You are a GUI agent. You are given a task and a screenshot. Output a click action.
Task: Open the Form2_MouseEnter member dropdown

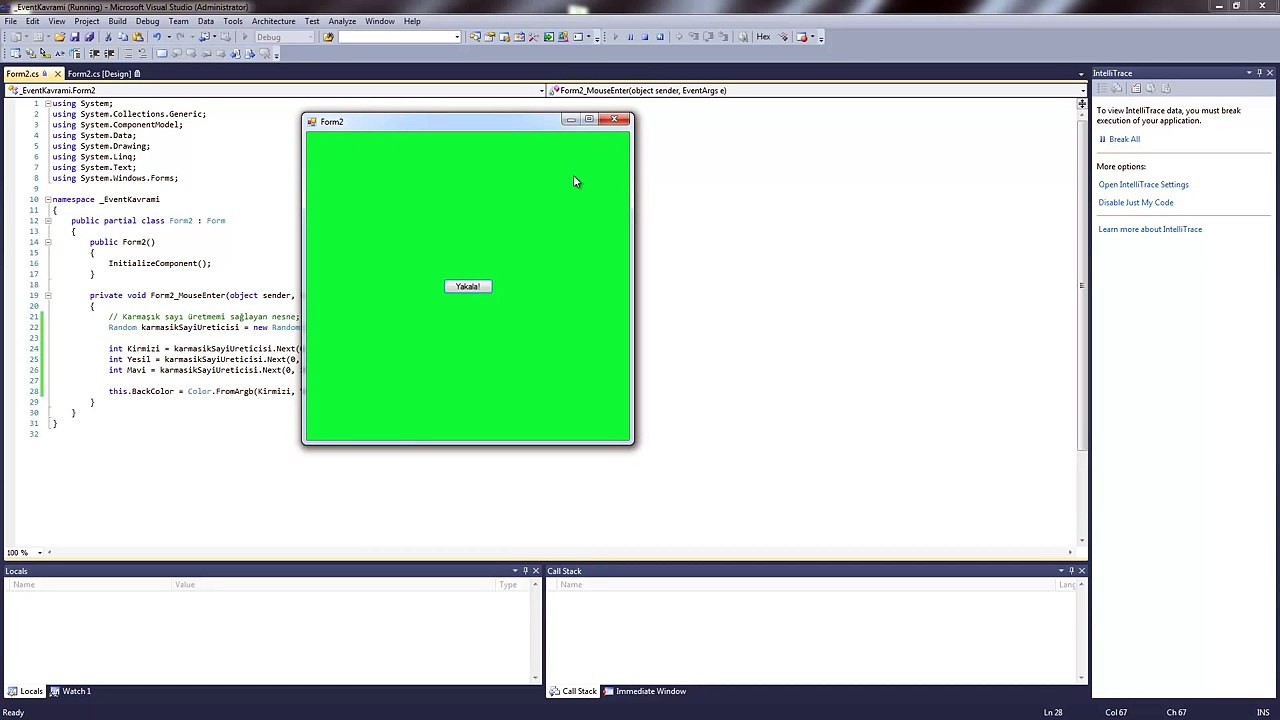pos(1081,91)
